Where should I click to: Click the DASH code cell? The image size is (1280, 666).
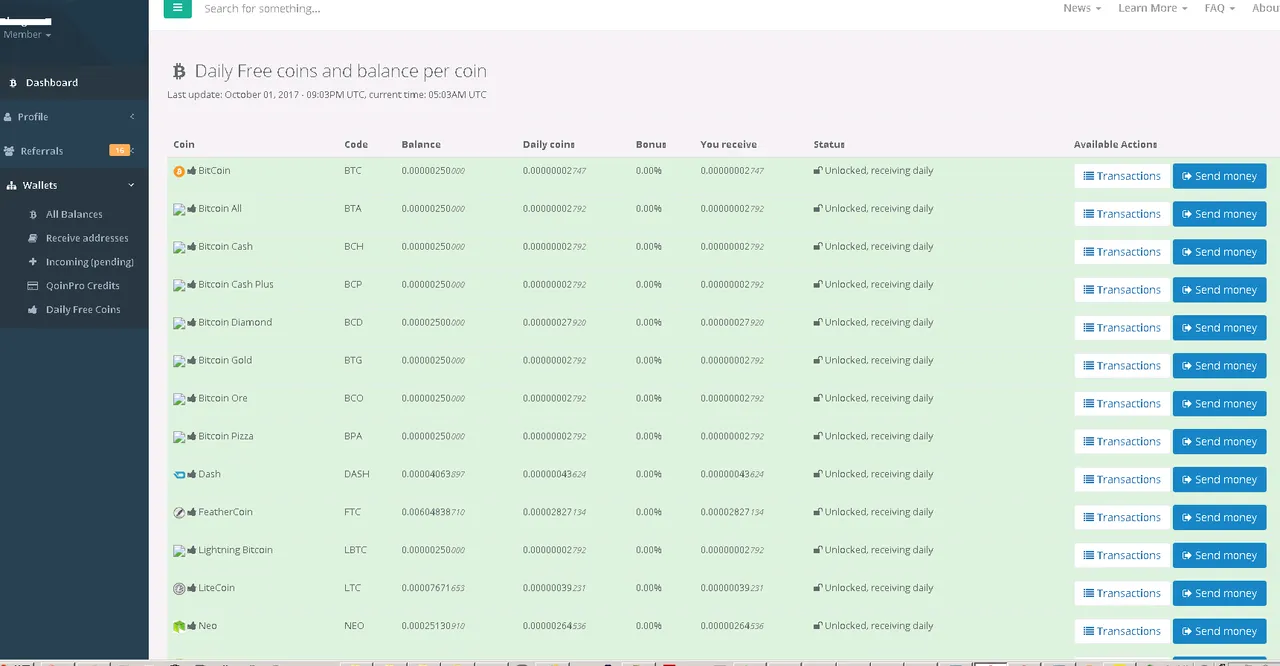point(357,475)
